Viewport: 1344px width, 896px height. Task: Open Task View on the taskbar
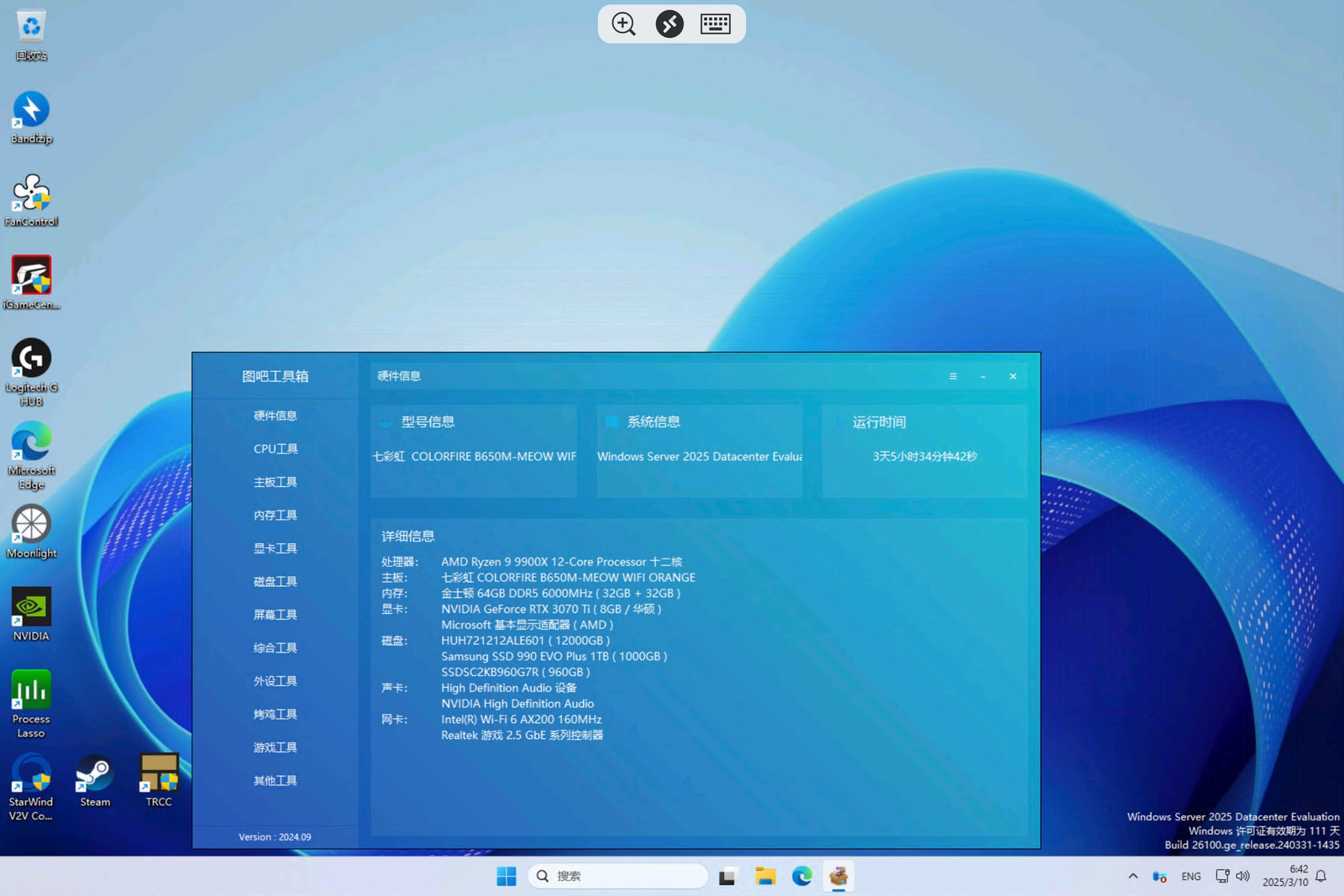coord(727,877)
